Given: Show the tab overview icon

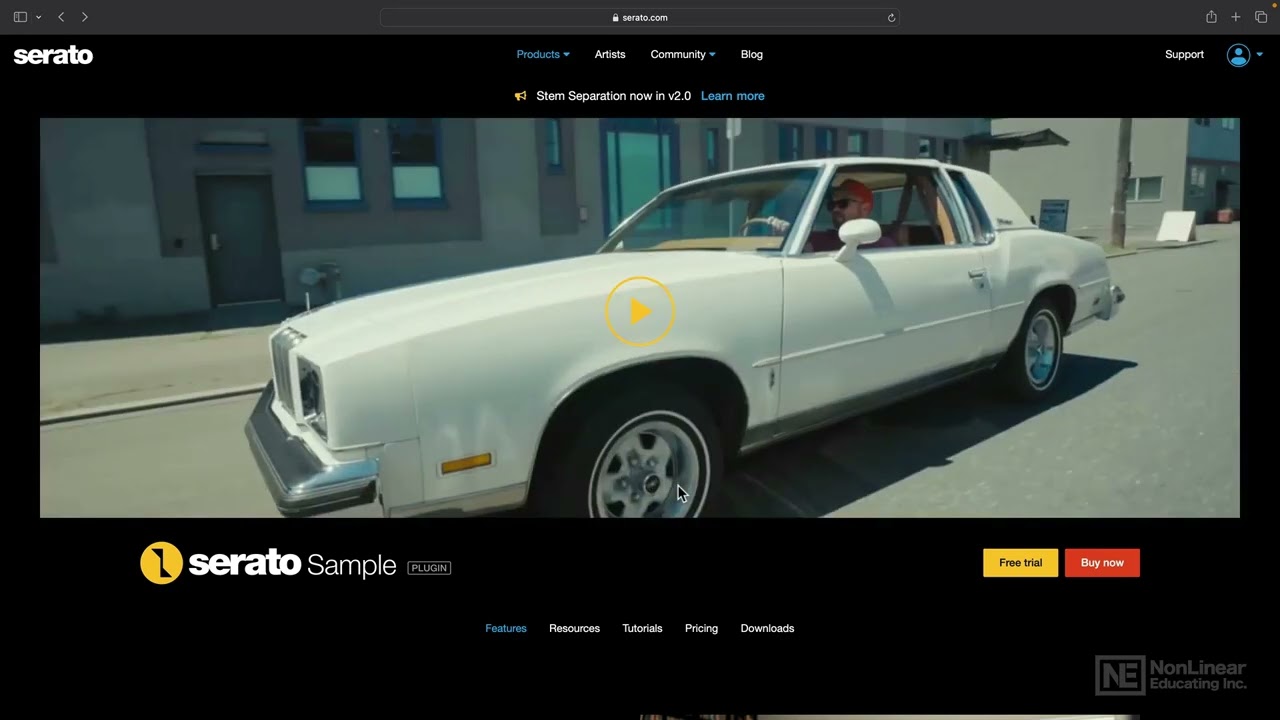Looking at the screenshot, I should [1261, 17].
